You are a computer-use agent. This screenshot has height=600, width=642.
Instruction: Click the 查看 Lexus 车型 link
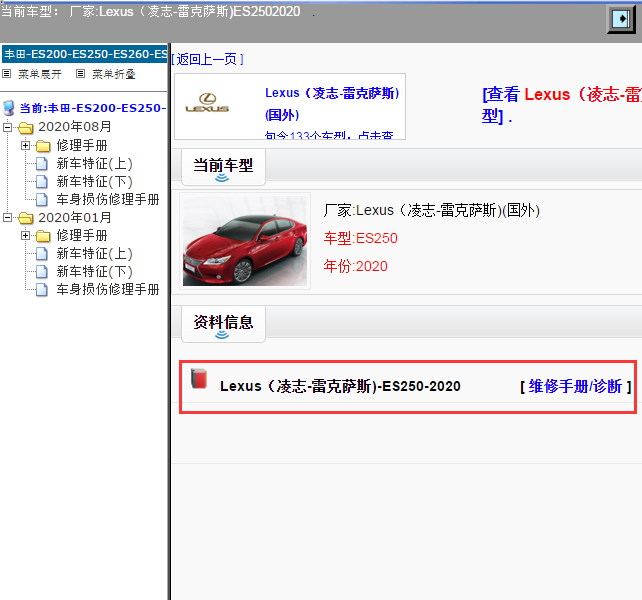(x=562, y=105)
